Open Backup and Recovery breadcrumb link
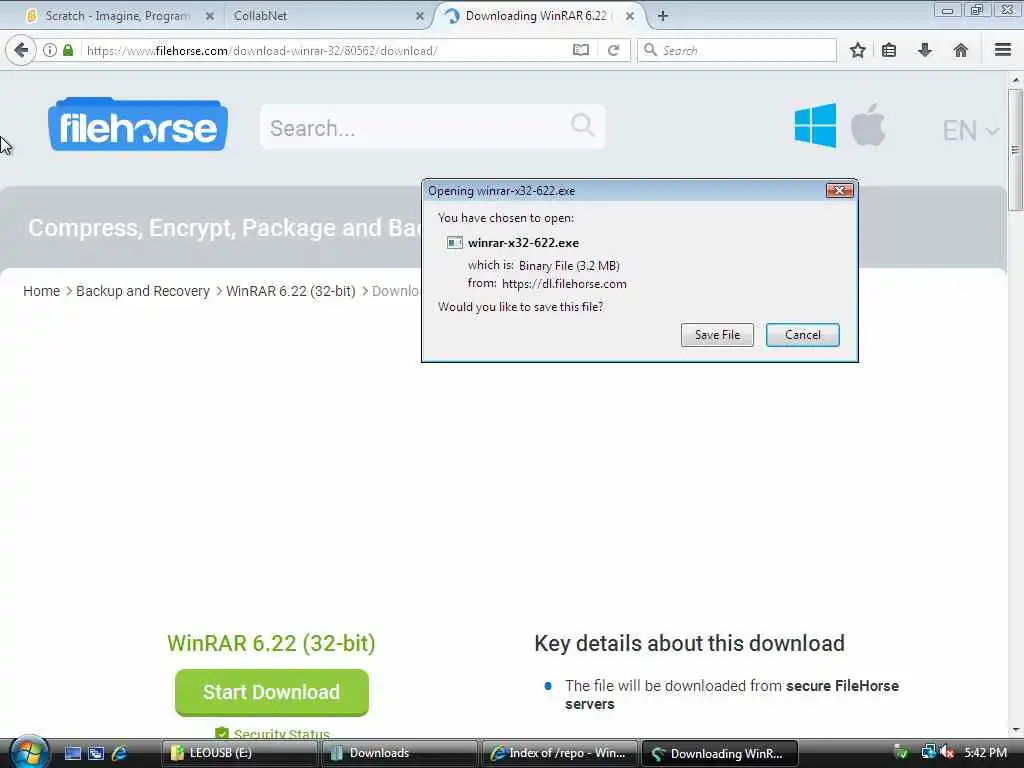This screenshot has height=768, width=1024. click(x=142, y=291)
